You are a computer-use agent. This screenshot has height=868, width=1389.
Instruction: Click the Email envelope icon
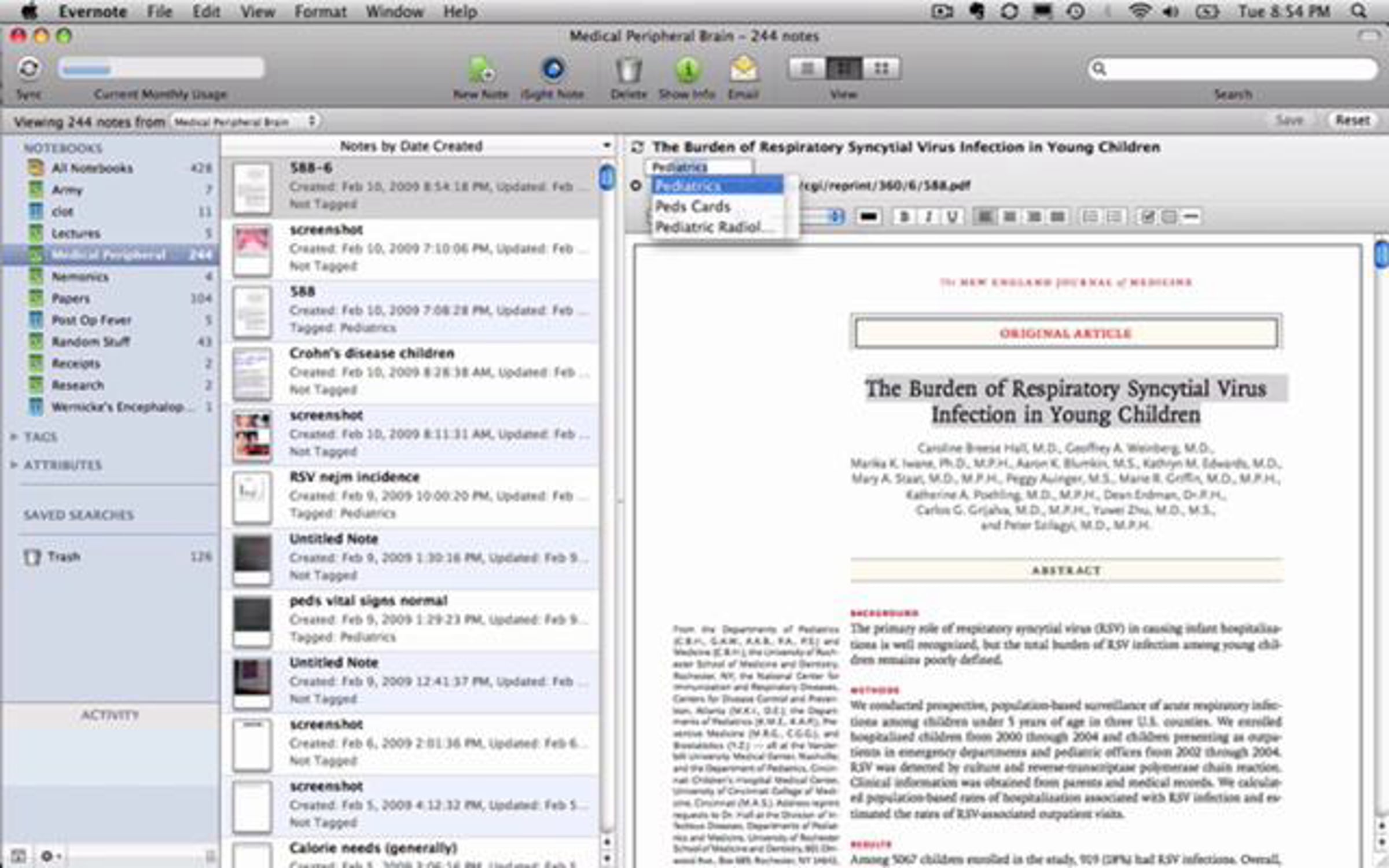pos(744,69)
